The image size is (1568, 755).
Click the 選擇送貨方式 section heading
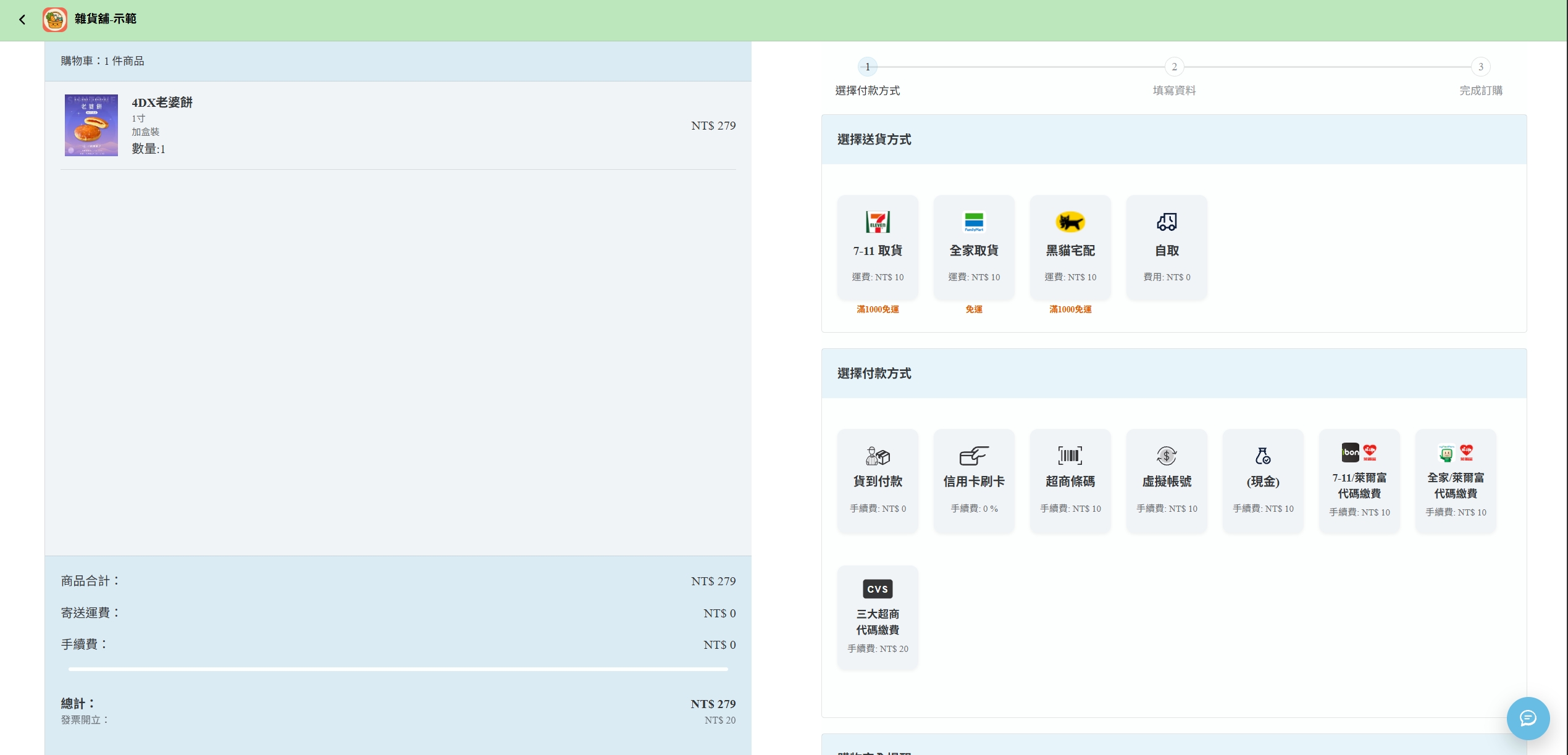coord(874,140)
